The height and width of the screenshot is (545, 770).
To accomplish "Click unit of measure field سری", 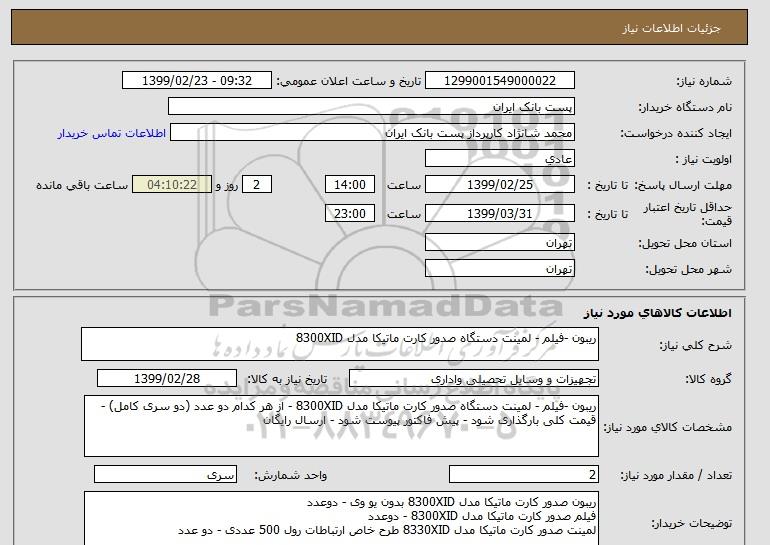I will tap(165, 474).
